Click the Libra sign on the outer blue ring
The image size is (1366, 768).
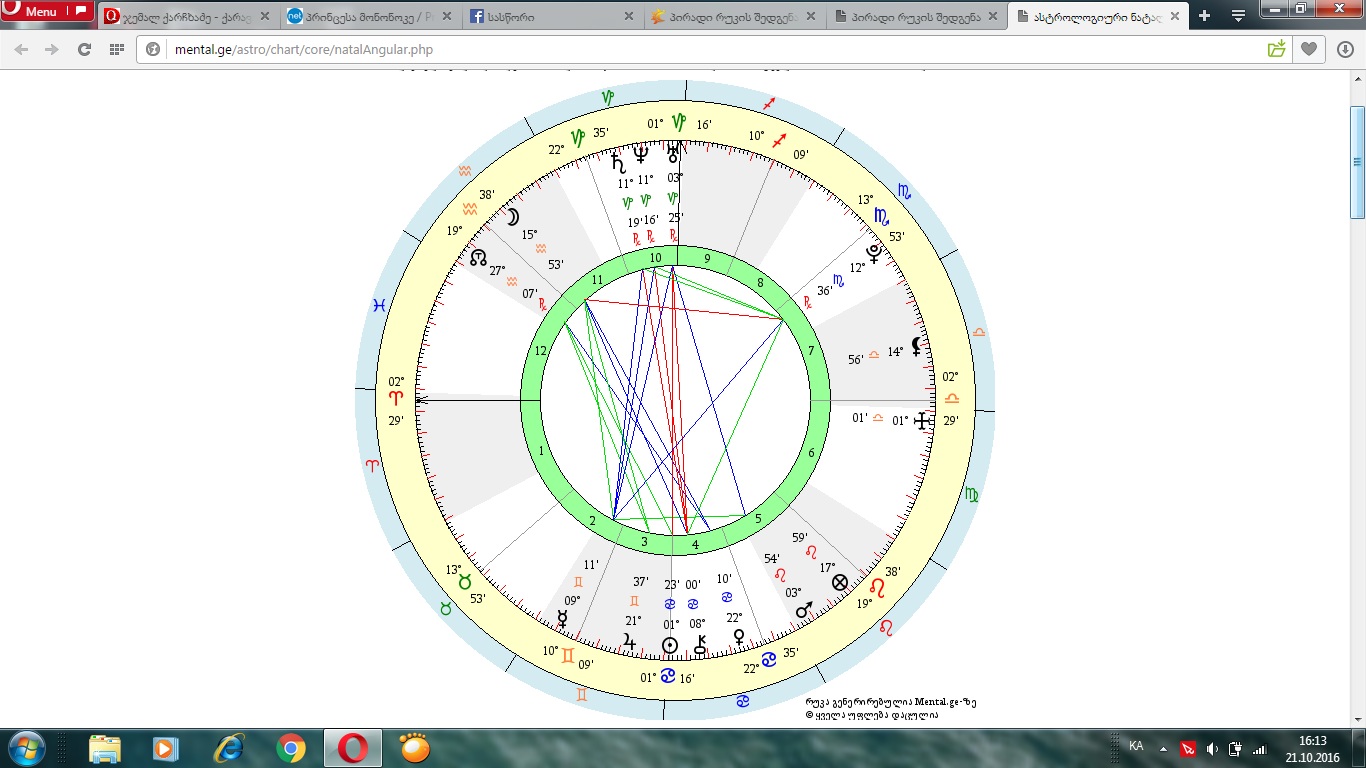click(979, 332)
